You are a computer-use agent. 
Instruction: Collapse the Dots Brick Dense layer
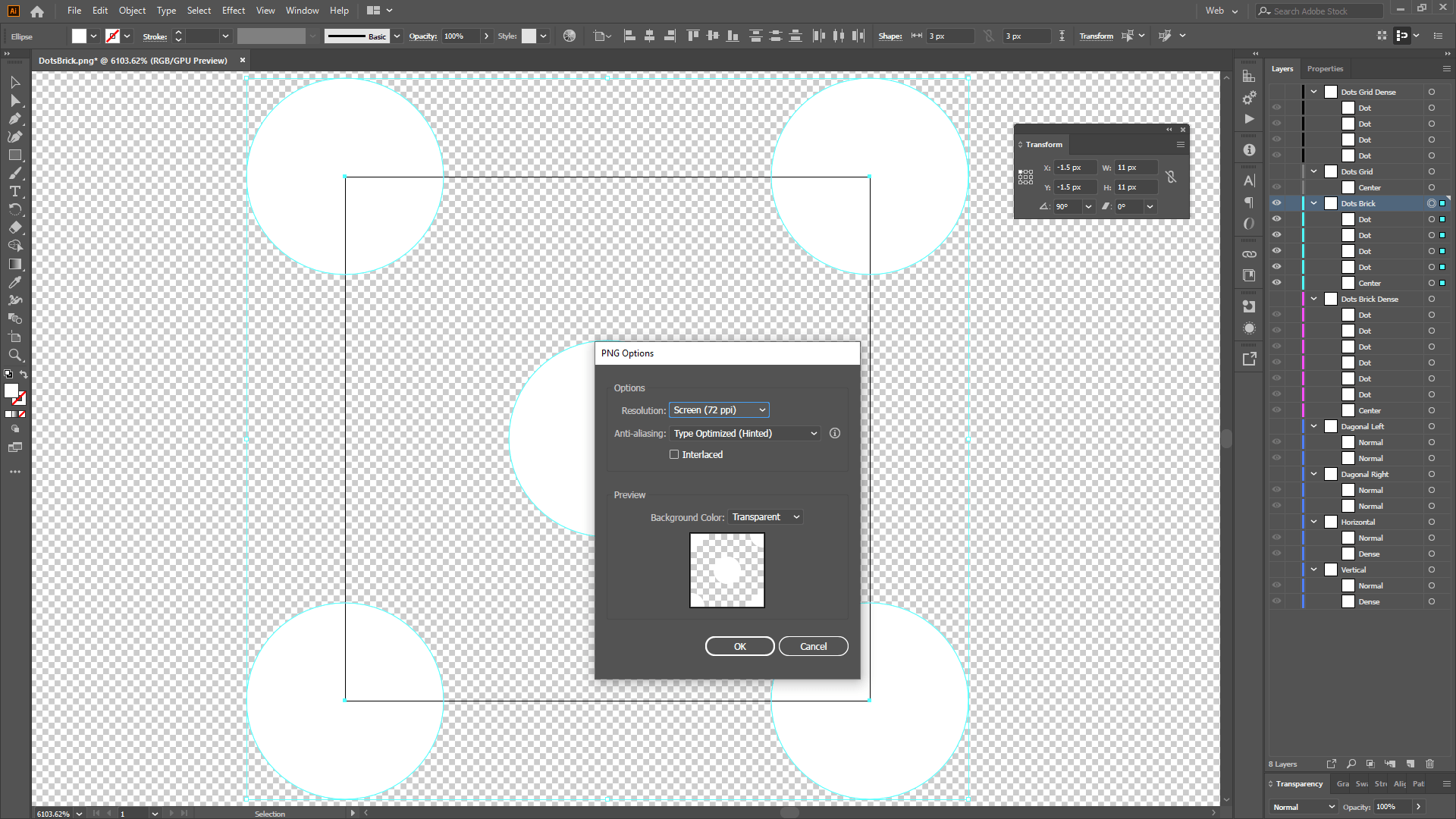1314,299
